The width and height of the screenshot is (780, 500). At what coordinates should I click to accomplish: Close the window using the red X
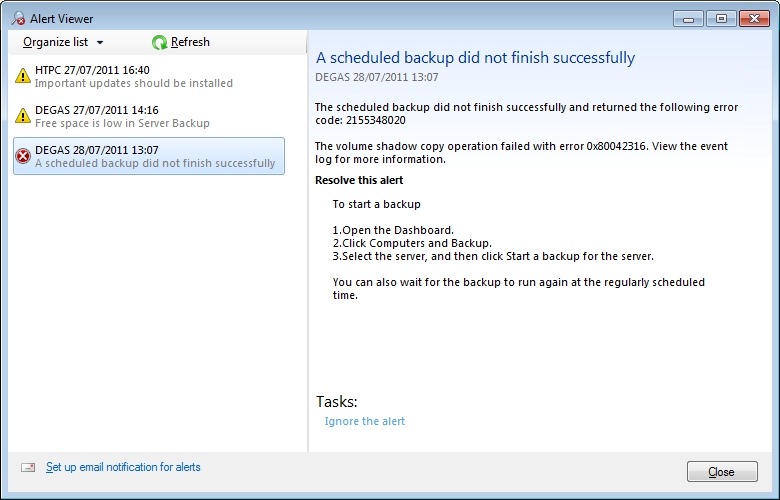tap(753, 18)
